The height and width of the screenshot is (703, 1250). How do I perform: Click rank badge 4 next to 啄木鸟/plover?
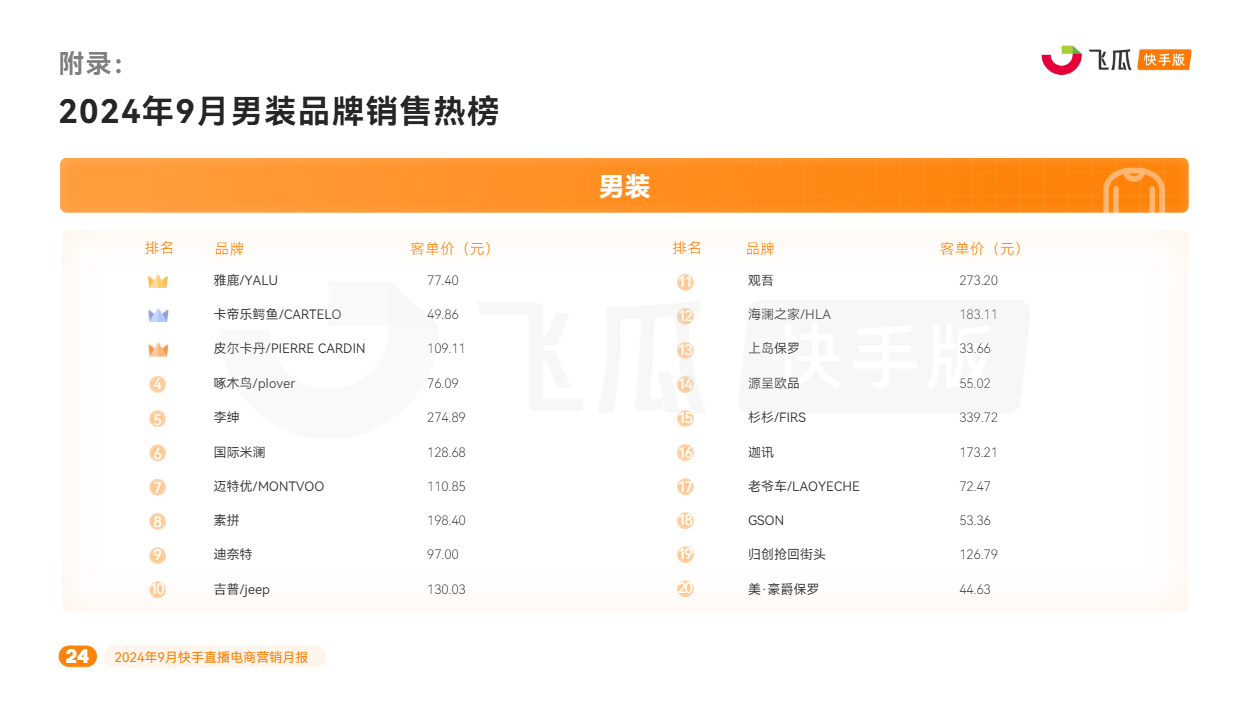(x=158, y=384)
